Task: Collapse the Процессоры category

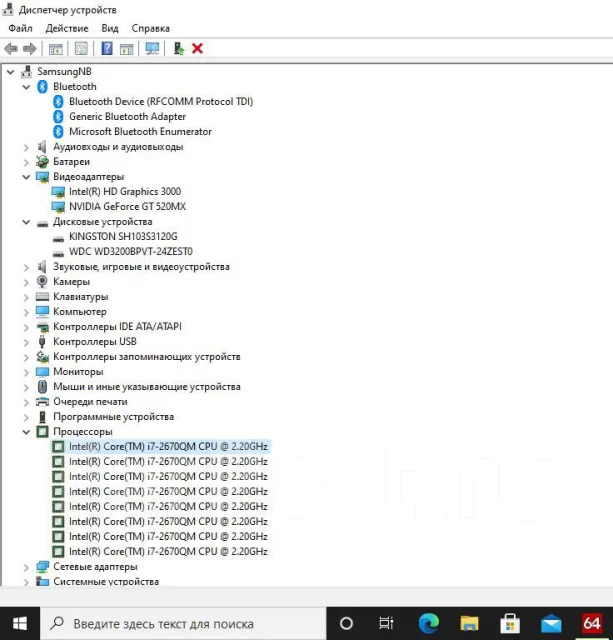Action: tap(27, 432)
